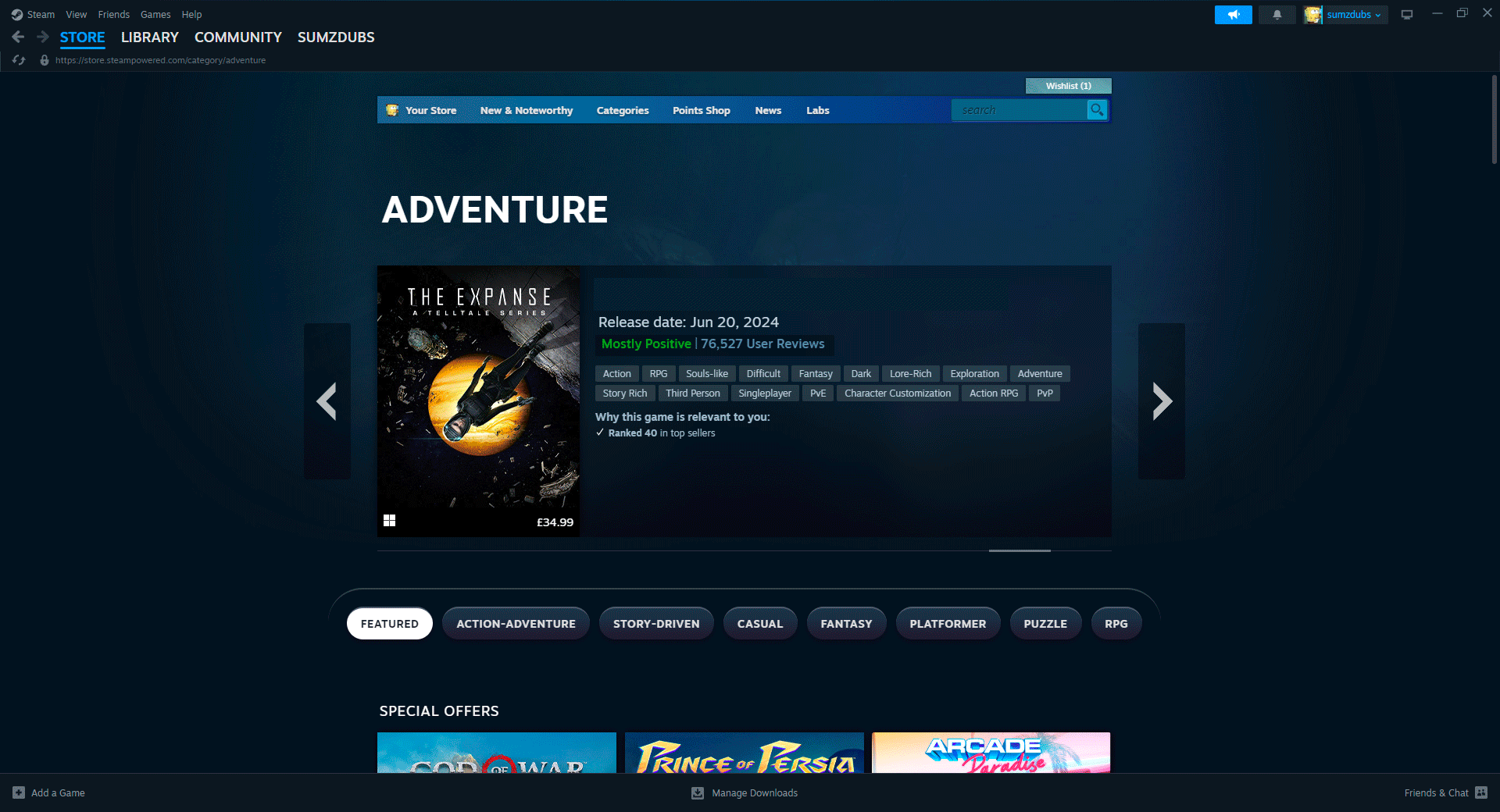Reload the store page
The height and width of the screenshot is (812, 1500).
pyautogui.click(x=19, y=60)
